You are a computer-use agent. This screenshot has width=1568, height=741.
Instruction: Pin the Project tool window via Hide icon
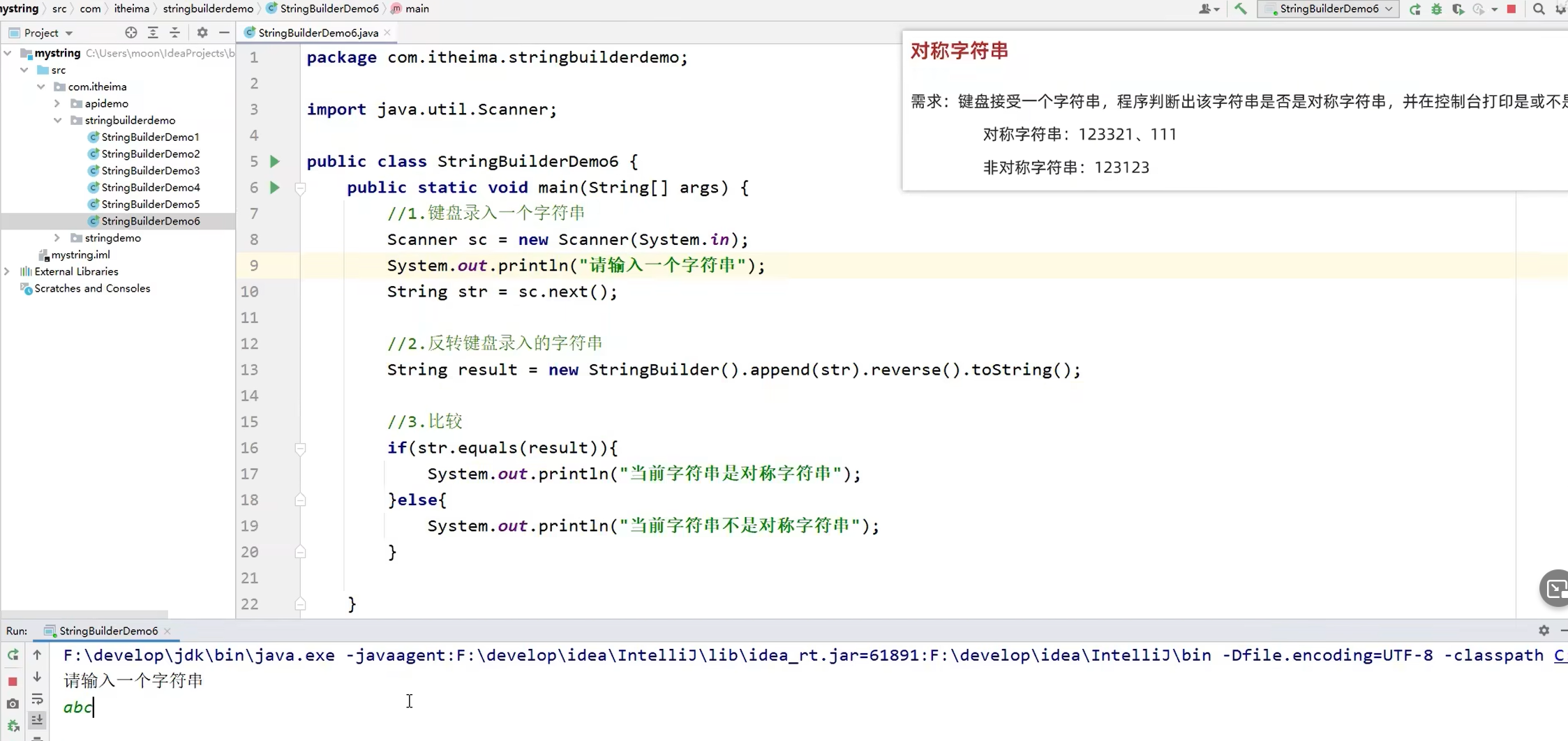click(224, 32)
